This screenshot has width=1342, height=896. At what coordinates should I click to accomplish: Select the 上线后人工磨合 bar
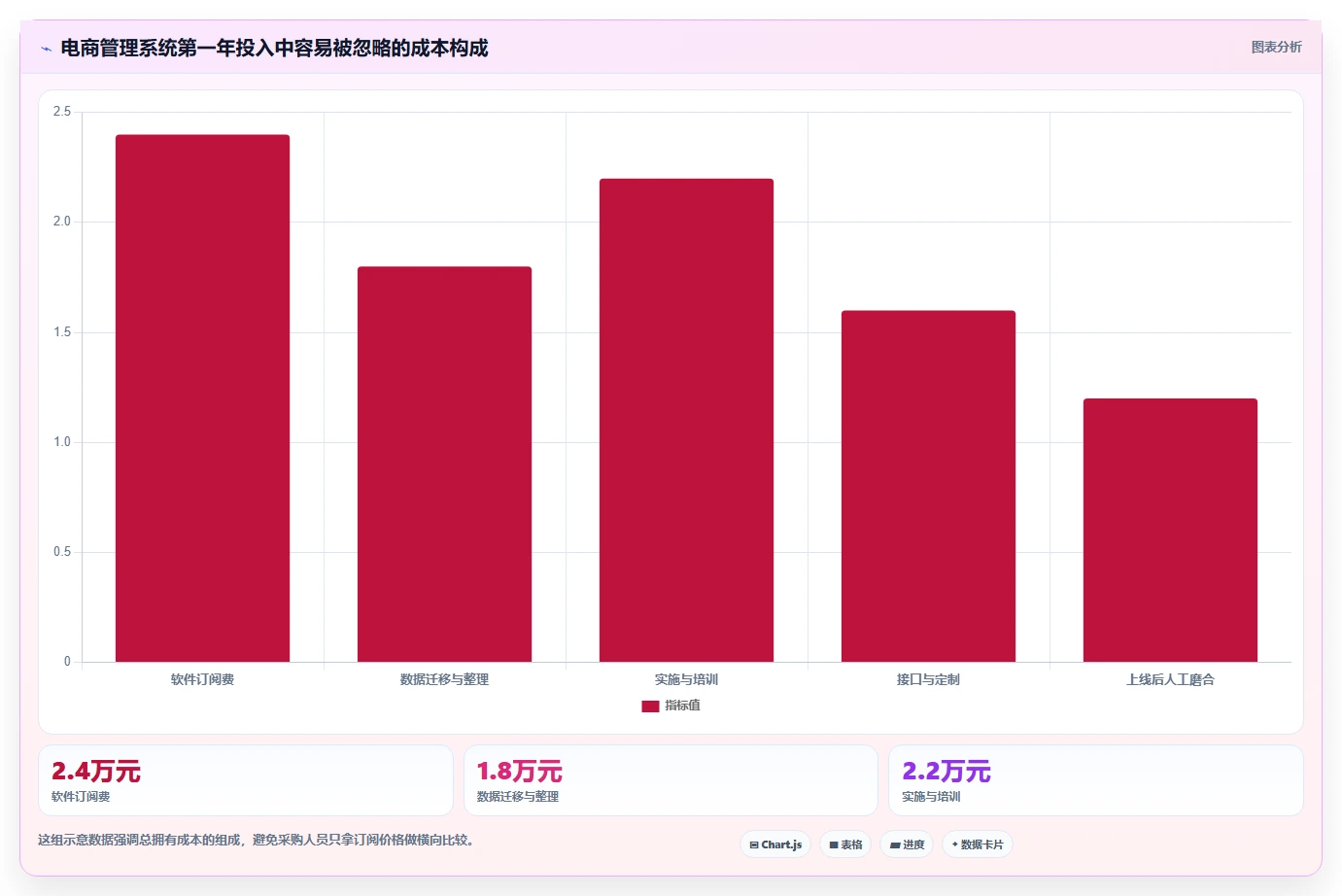(1170, 531)
